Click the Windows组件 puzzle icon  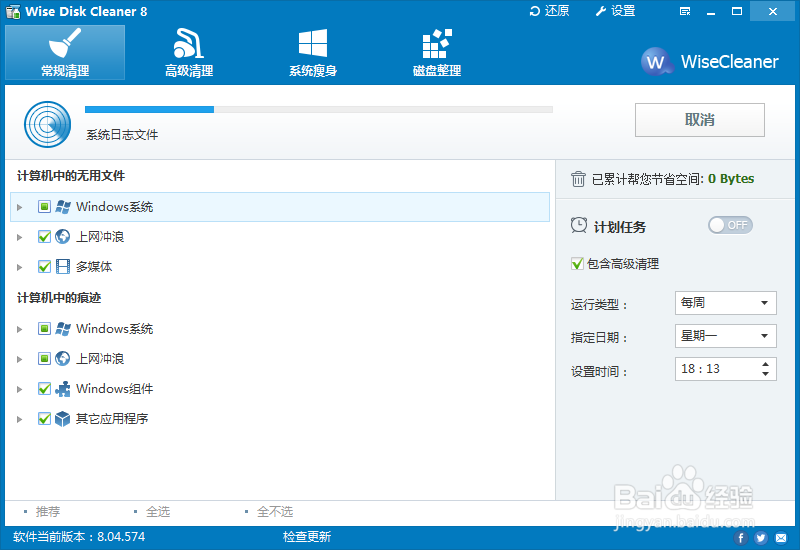(x=62, y=389)
